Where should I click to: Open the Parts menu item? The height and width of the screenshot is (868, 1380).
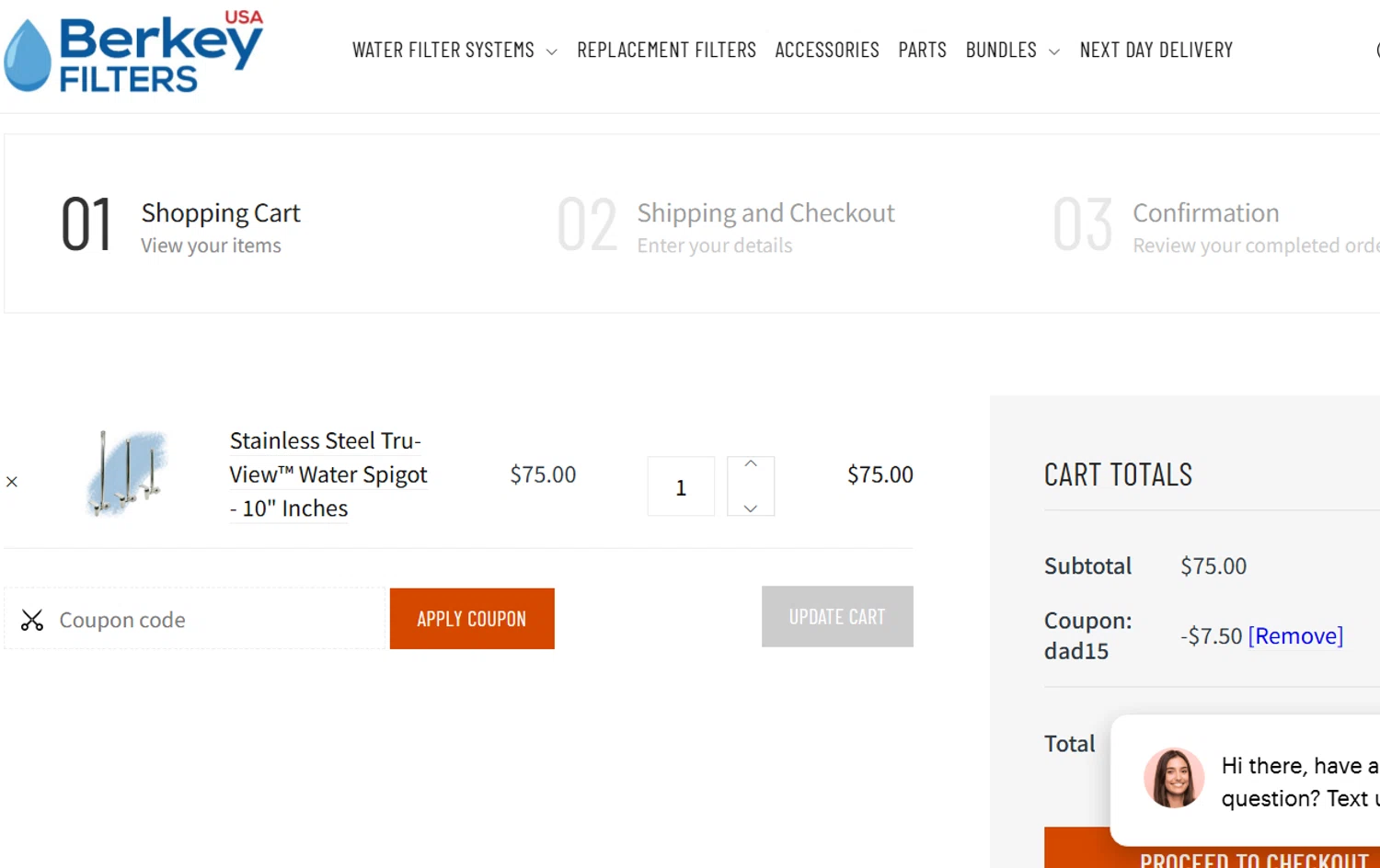pos(922,51)
